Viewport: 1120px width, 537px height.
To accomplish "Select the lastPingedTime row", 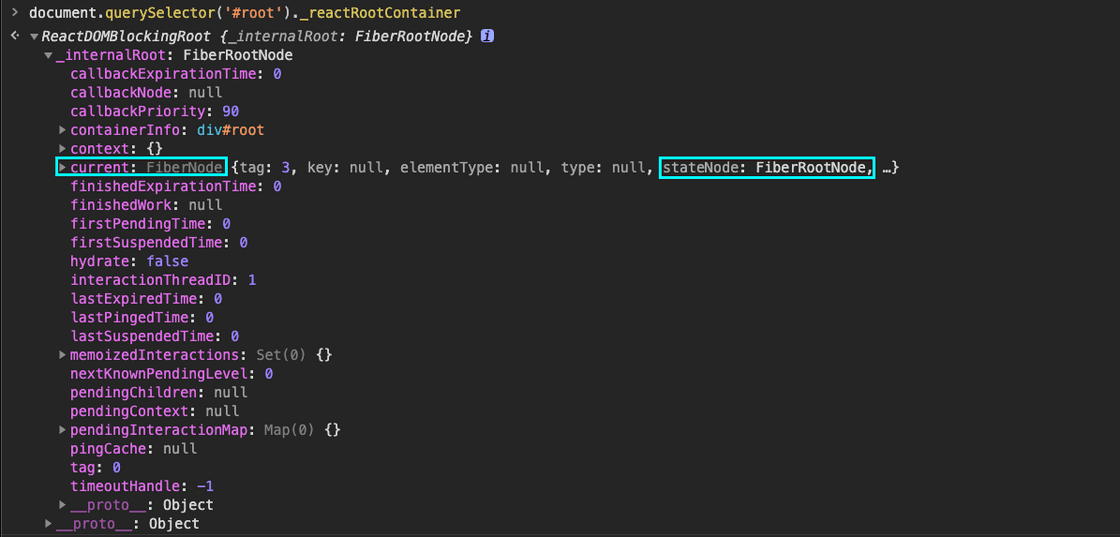I will click(x=142, y=317).
